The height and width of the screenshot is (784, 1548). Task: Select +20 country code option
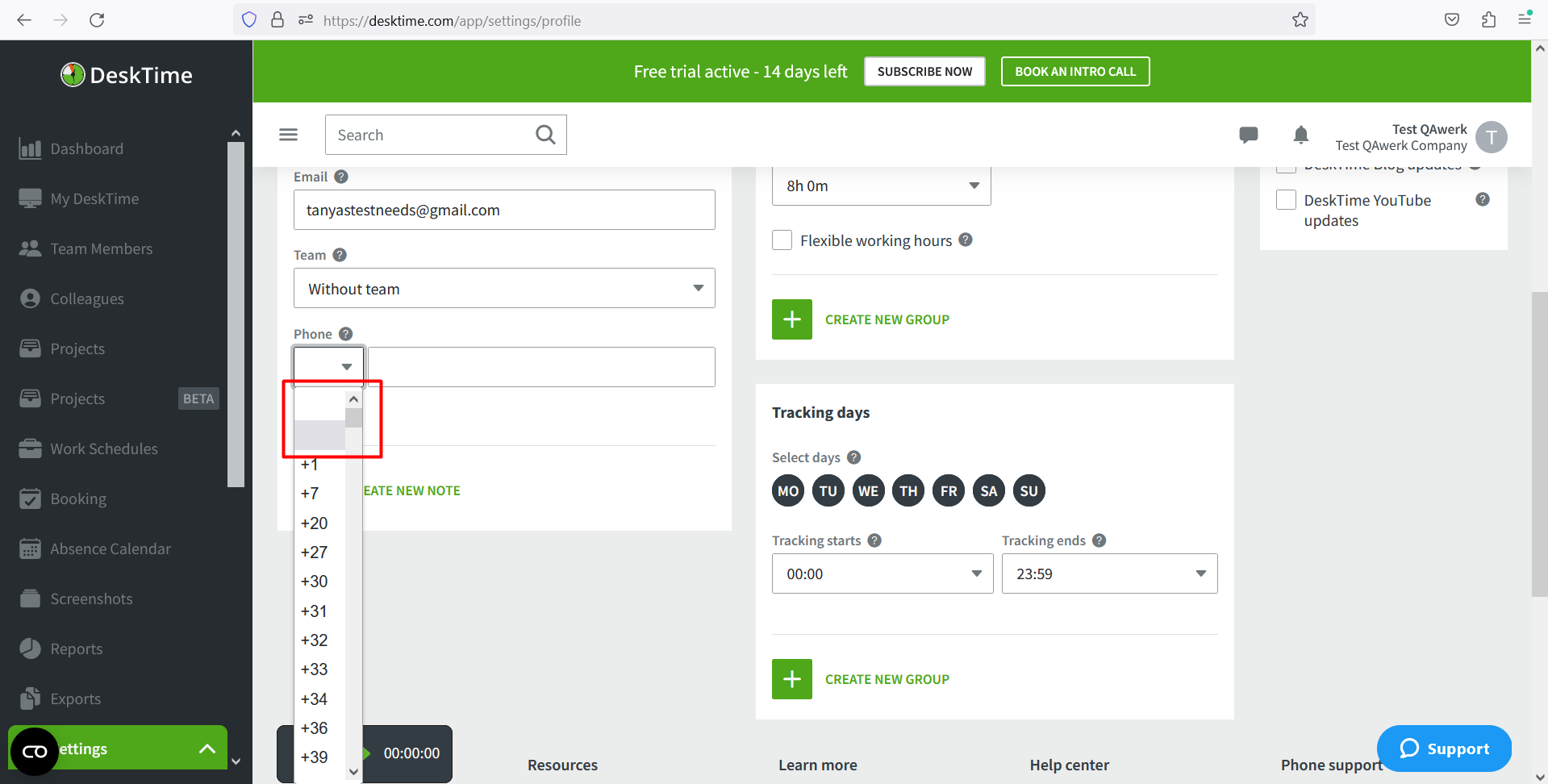coord(319,523)
